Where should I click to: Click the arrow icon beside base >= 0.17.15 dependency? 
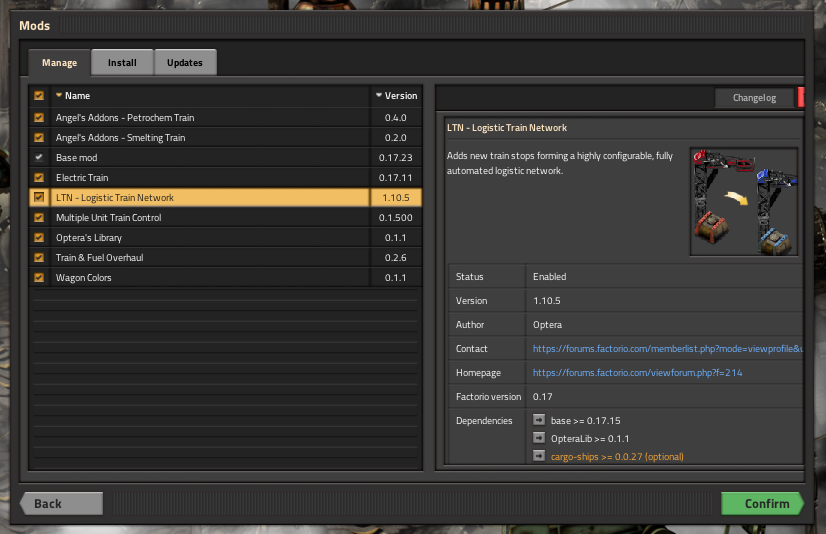pos(539,420)
